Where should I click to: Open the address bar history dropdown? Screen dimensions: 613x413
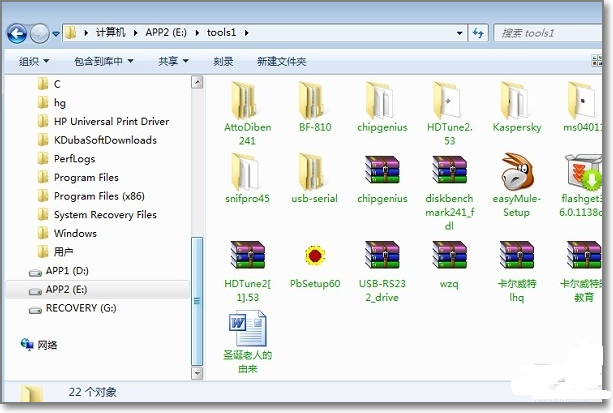point(460,33)
